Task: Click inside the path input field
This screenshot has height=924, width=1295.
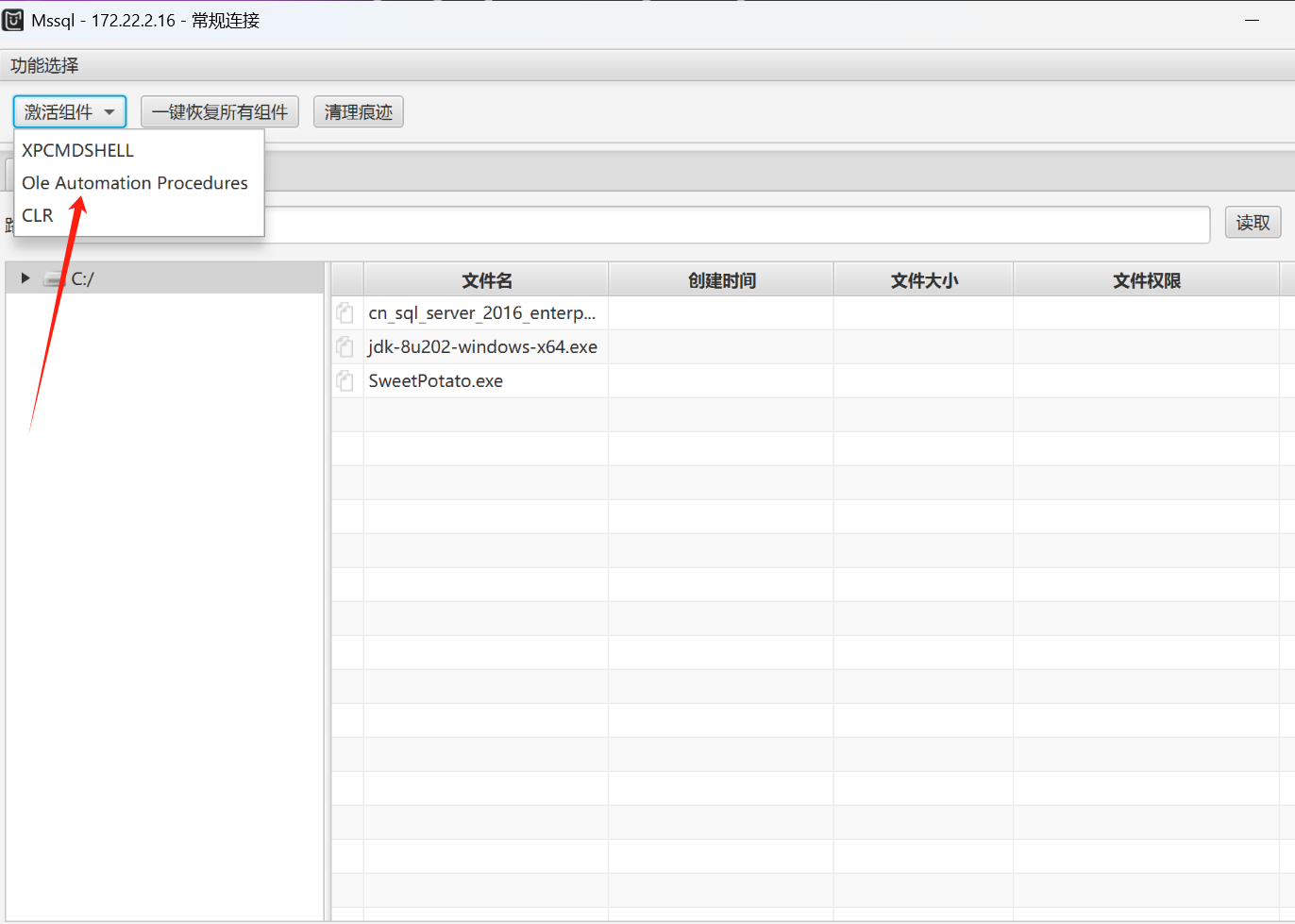Action: pyautogui.click(x=736, y=225)
